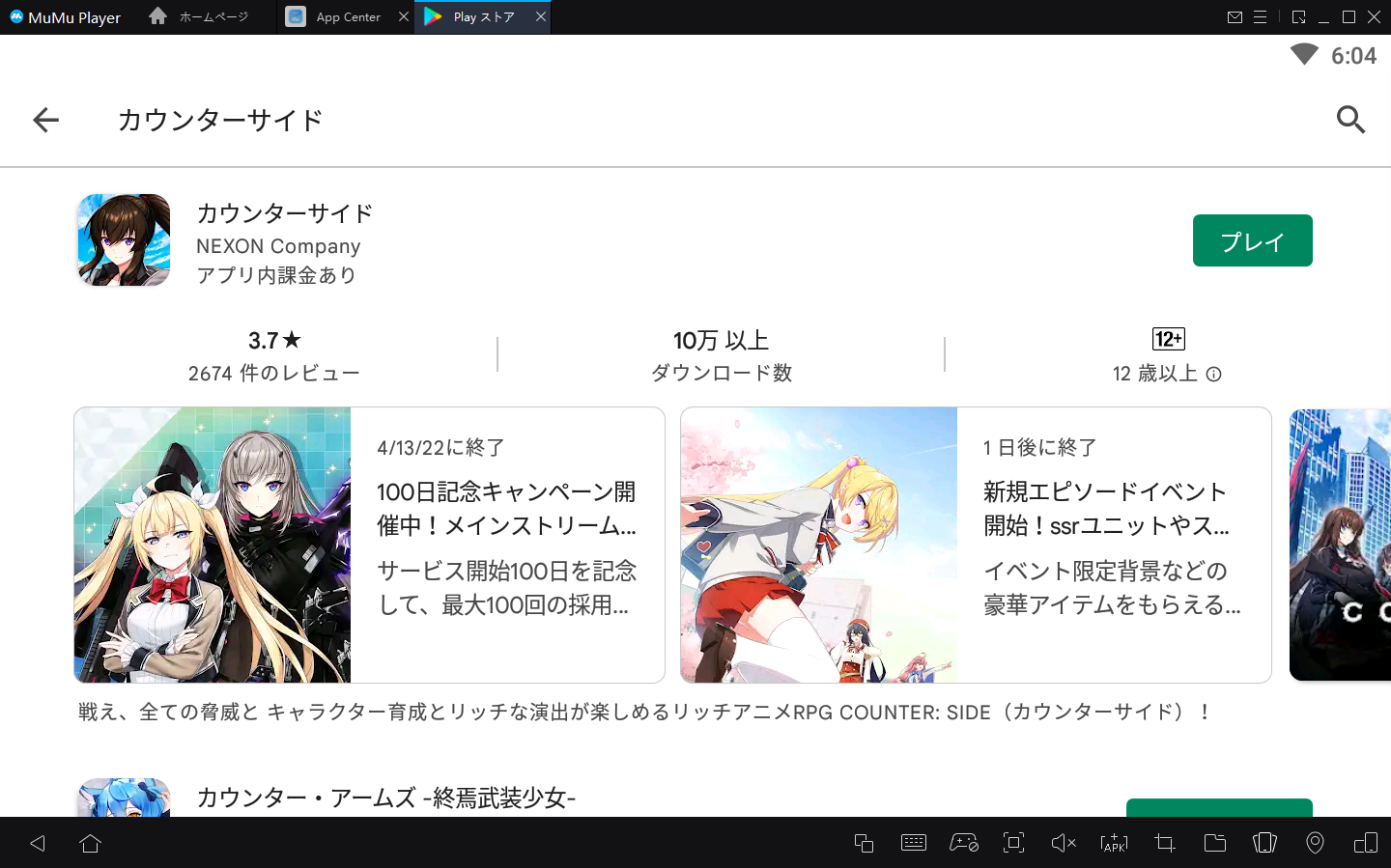Click the crop tool icon
The width and height of the screenshot is (1391, 868).
pyautogui.click(x=1165, y=843)
